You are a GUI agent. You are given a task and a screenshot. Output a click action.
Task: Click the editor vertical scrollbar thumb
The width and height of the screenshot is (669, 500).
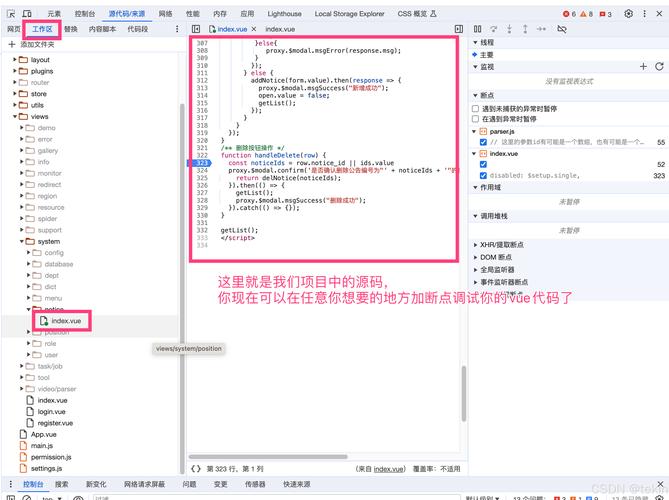(463, 393)
